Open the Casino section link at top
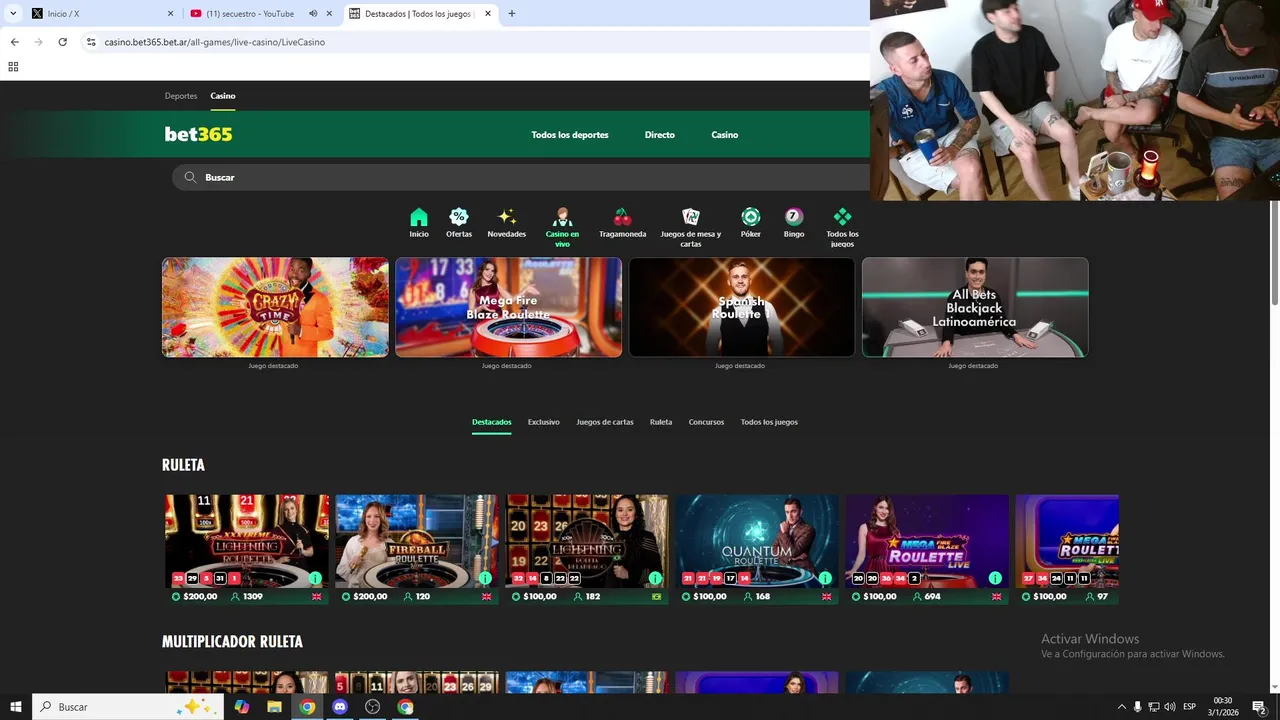This screenshot has width=1280, height=720. 223,96
